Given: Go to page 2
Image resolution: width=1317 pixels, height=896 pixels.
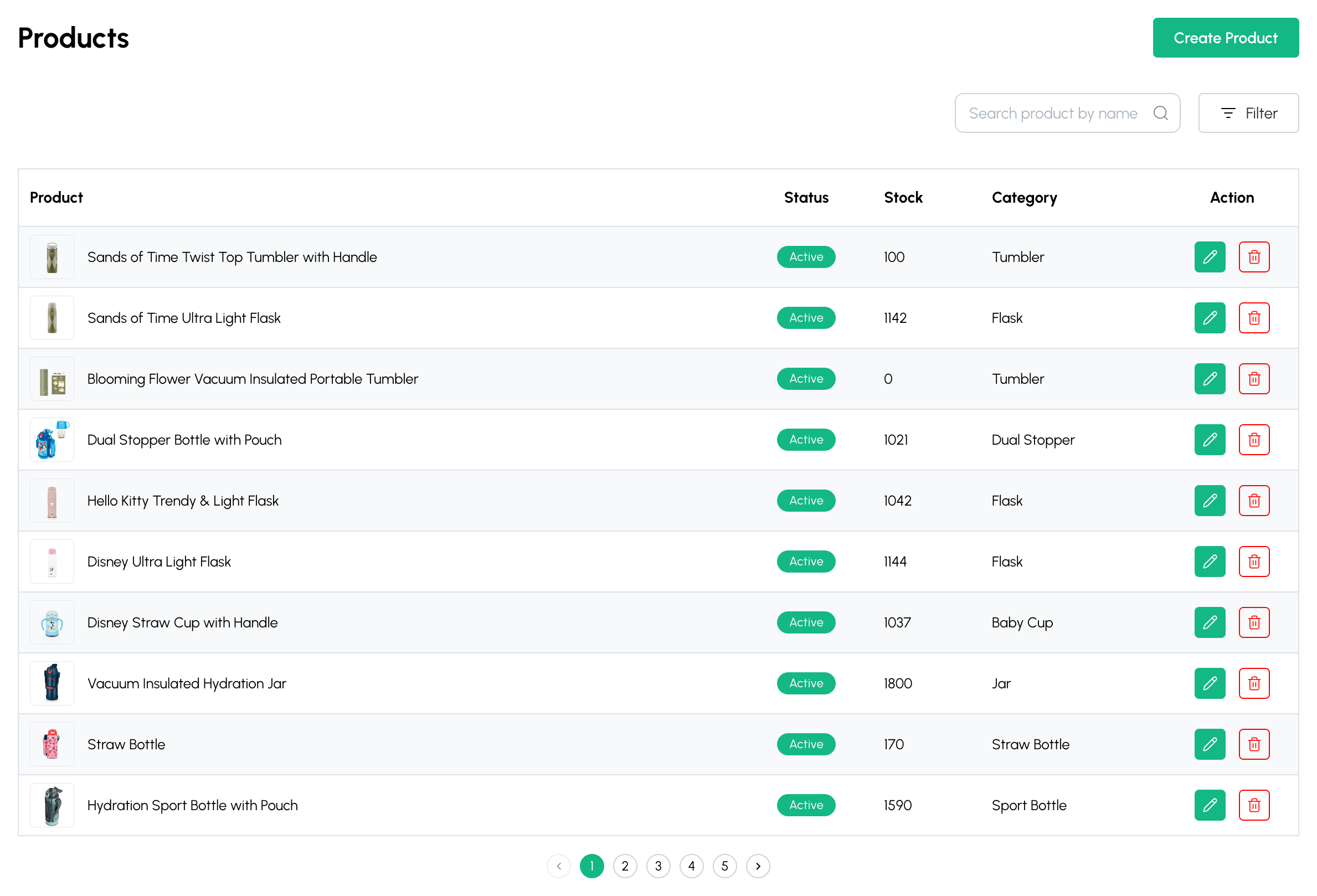Looking at the screenshot, I should (x=625, y=866).
